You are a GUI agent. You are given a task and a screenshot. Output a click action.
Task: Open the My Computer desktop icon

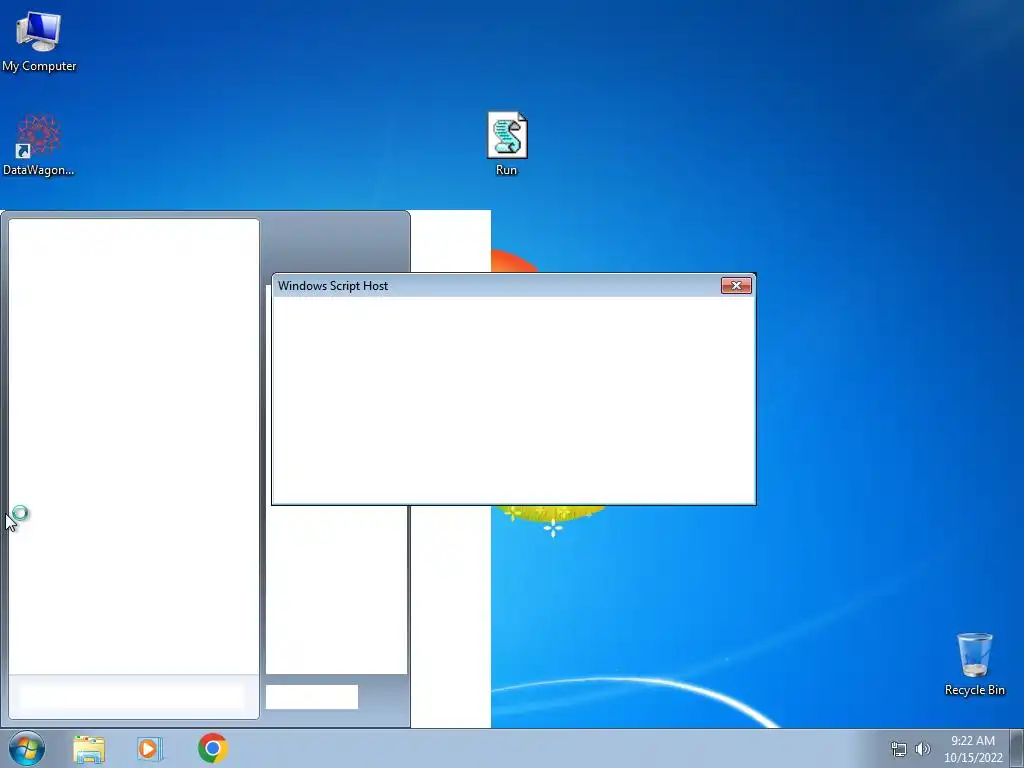pos(39,40)
